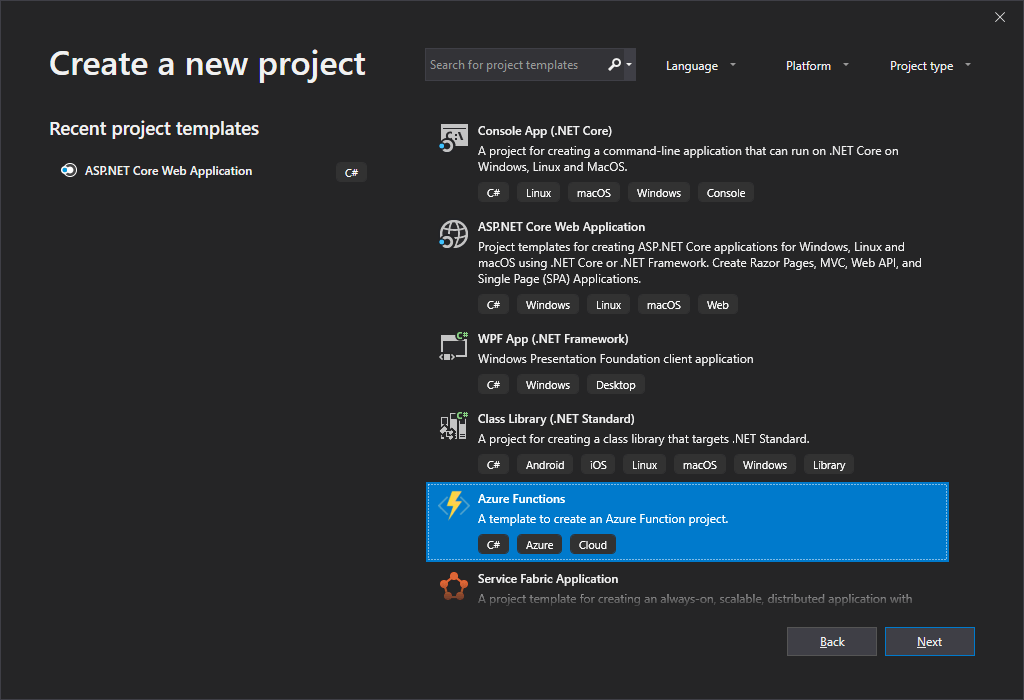Click the Class Library template icon
This screenshot has width=1024, height=700.
[x=453, y=426]
